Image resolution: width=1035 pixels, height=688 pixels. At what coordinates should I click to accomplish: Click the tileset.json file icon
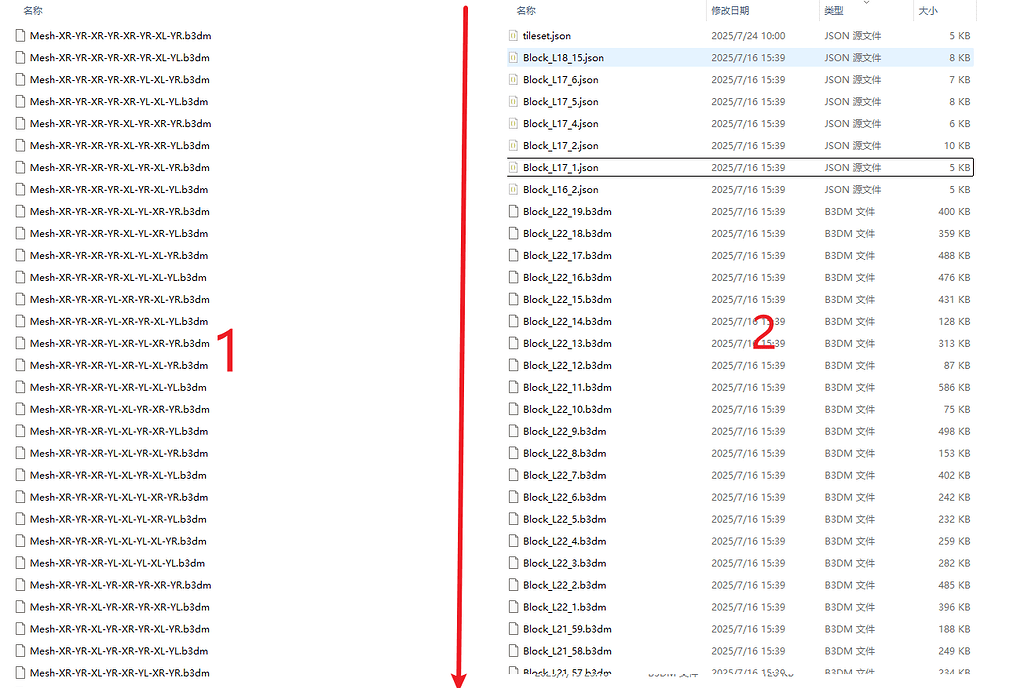click(x=514, y=36)
